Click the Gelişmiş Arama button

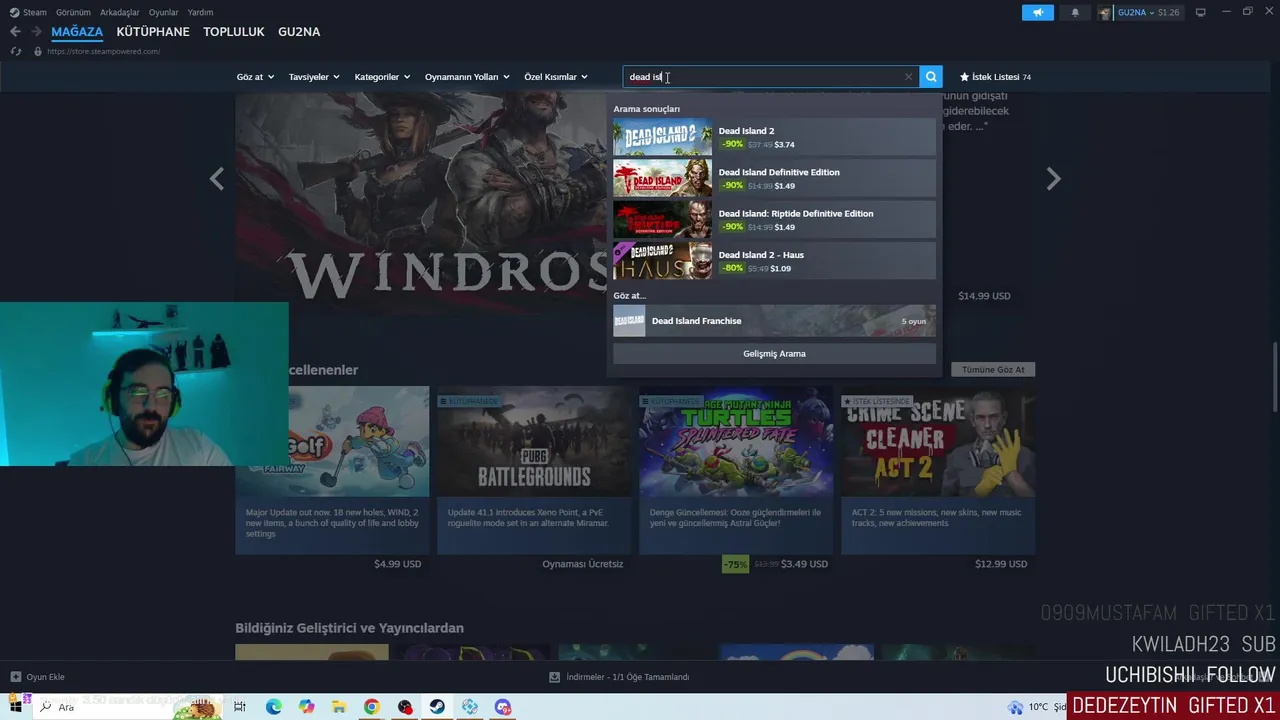tap(774, 354)
